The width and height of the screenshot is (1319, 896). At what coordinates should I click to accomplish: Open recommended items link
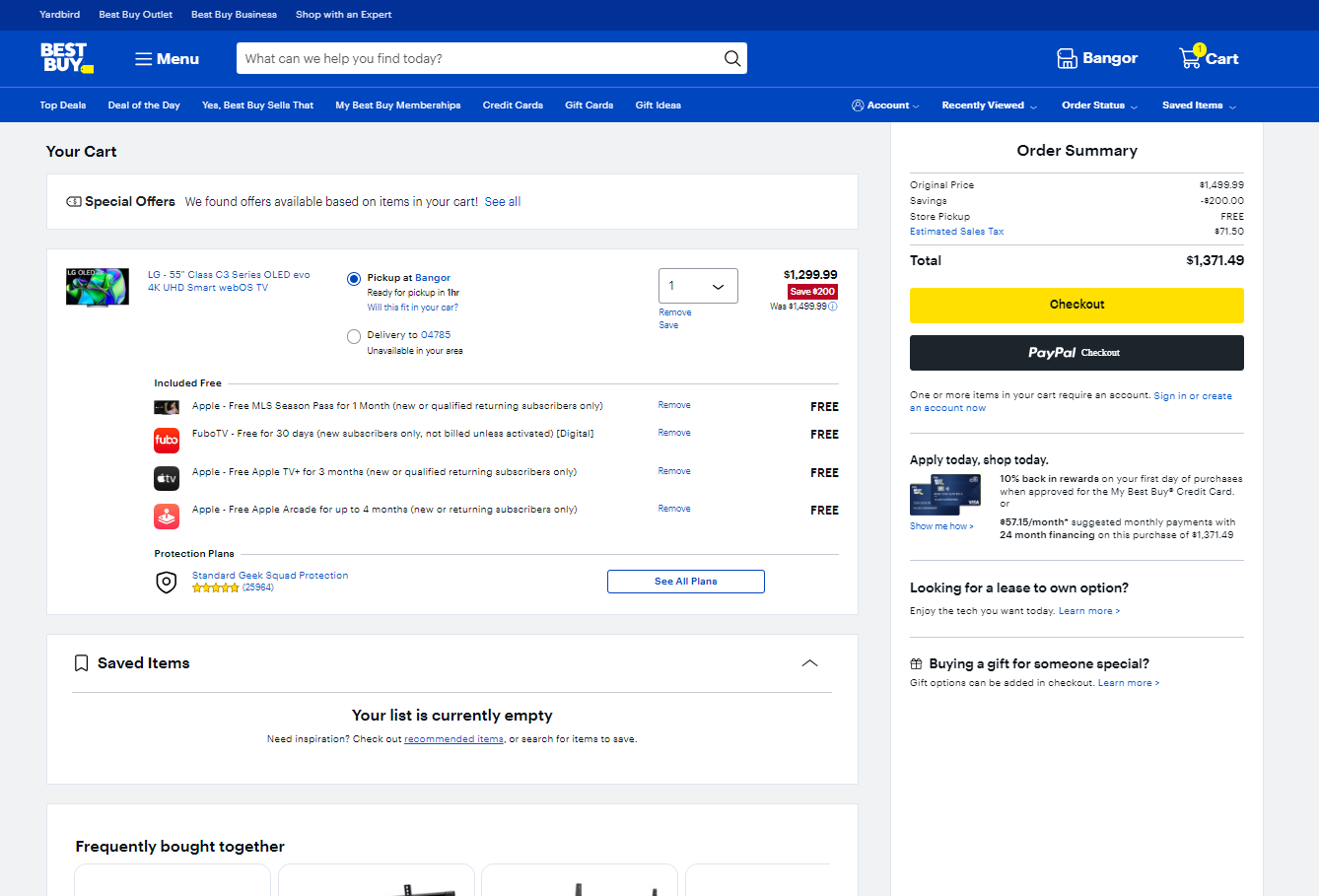[x=453, y=739]
